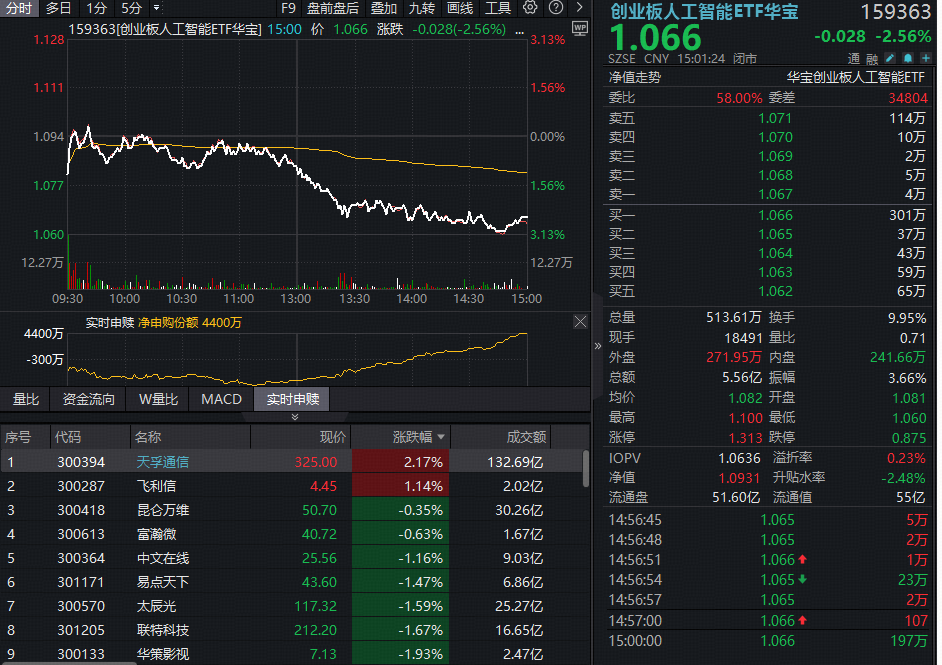Collapse the right quote panel via side arrow
Image resolution: width=942 pixels, height=665 pixels.
[598, 346]
